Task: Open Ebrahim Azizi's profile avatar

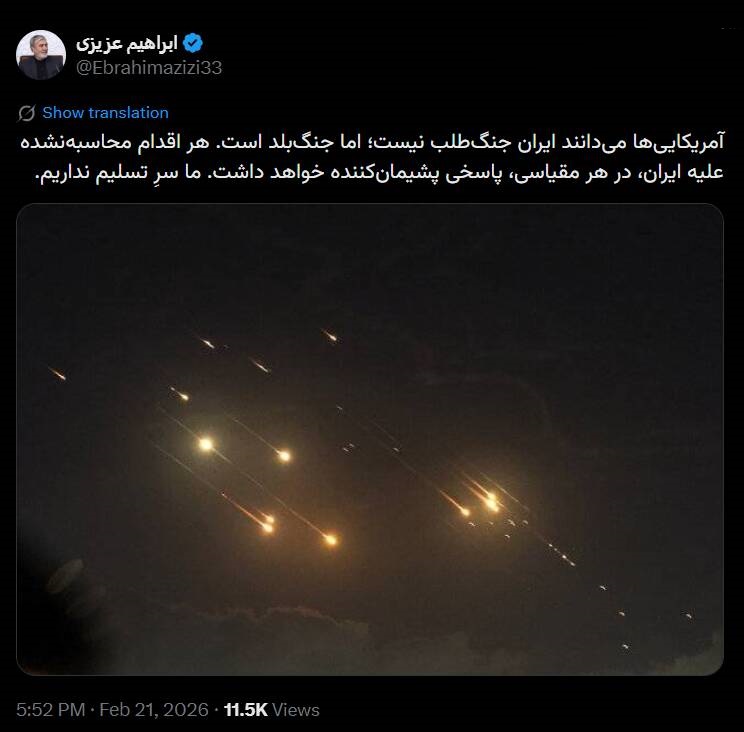Action: [x=40, y=55]
